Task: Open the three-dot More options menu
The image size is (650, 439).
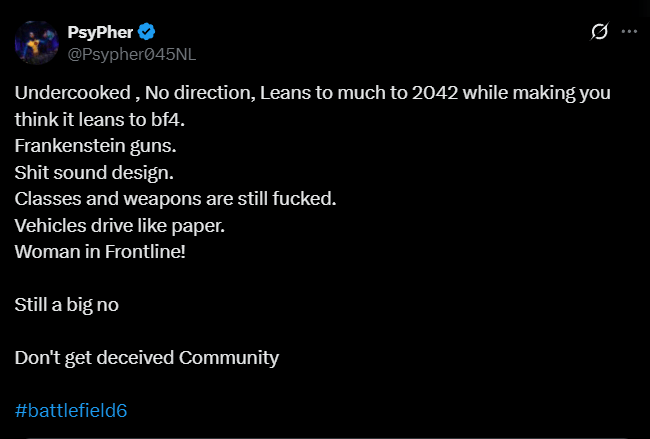Action: coord(629,32)
